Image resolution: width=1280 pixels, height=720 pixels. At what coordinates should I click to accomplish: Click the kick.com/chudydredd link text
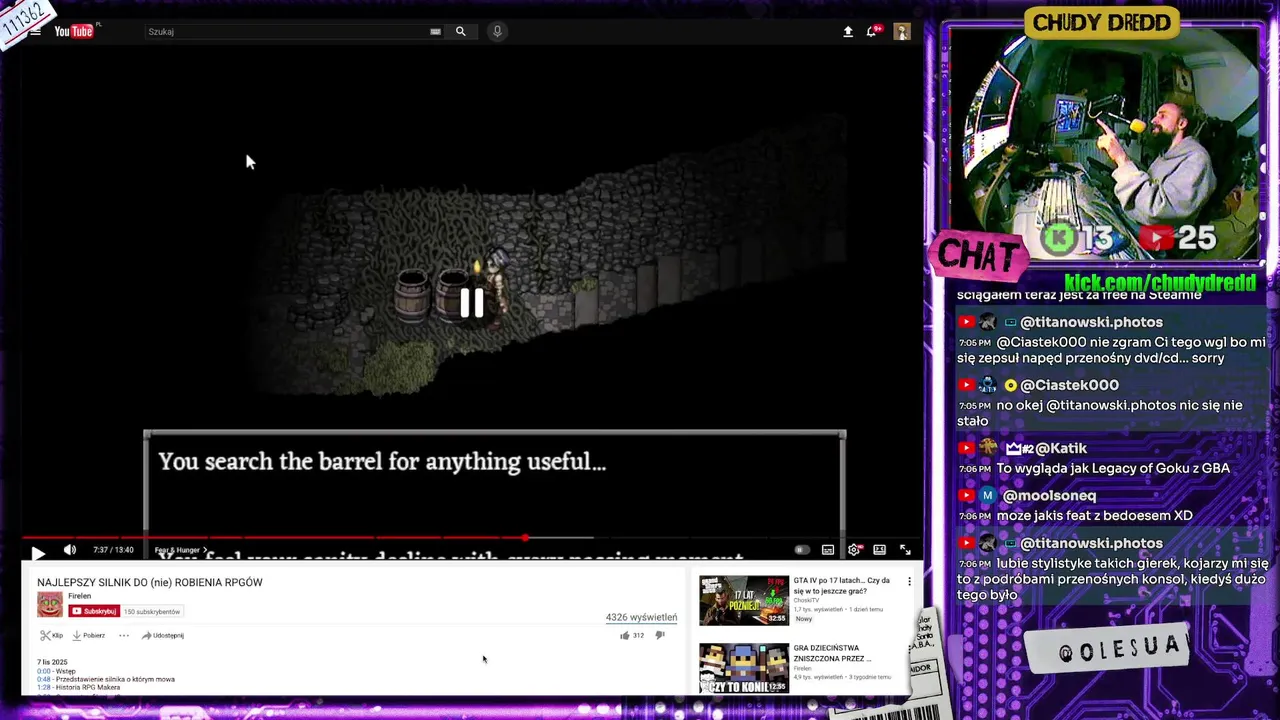(1160, 283)
